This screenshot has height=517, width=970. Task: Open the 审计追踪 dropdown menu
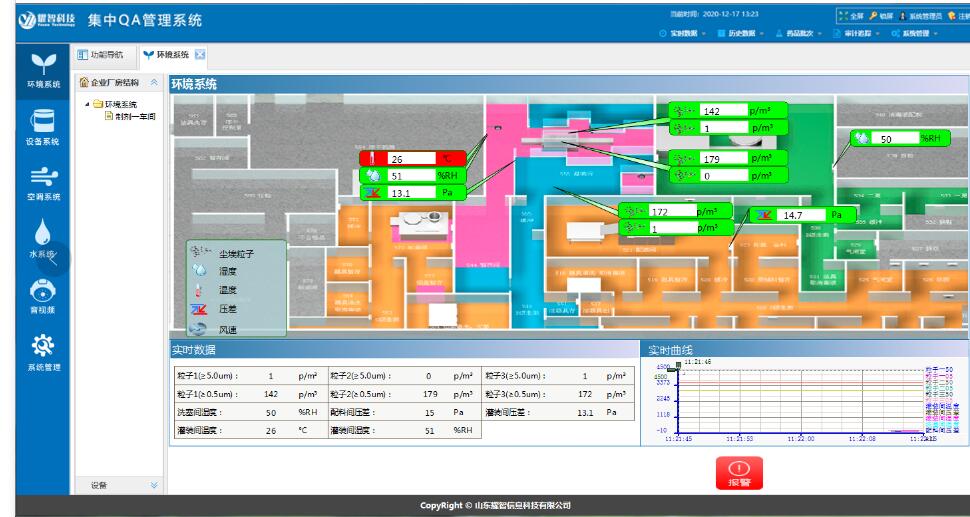tap(859, 34)
